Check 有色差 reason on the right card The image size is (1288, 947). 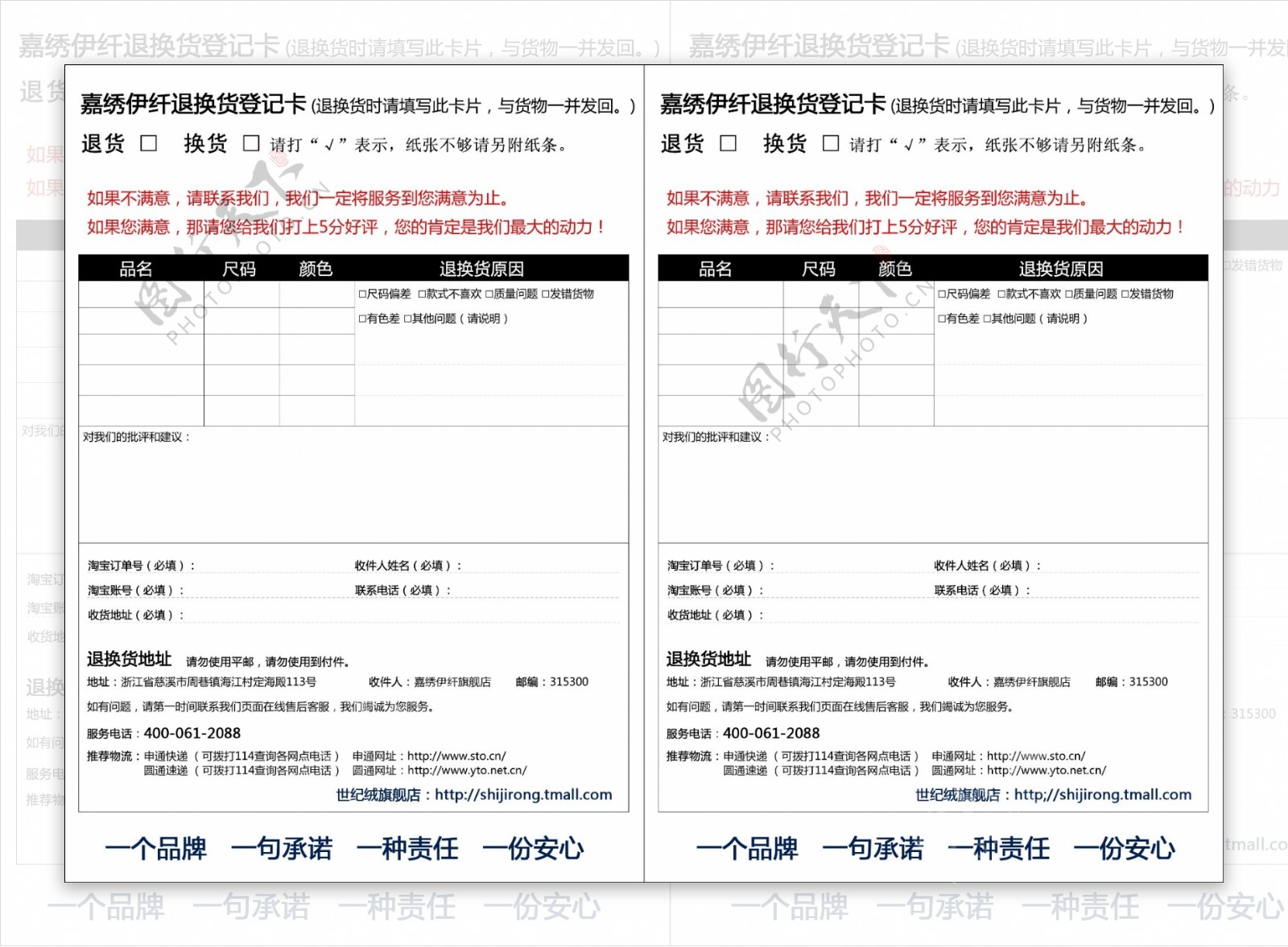(x=942, y=319)
